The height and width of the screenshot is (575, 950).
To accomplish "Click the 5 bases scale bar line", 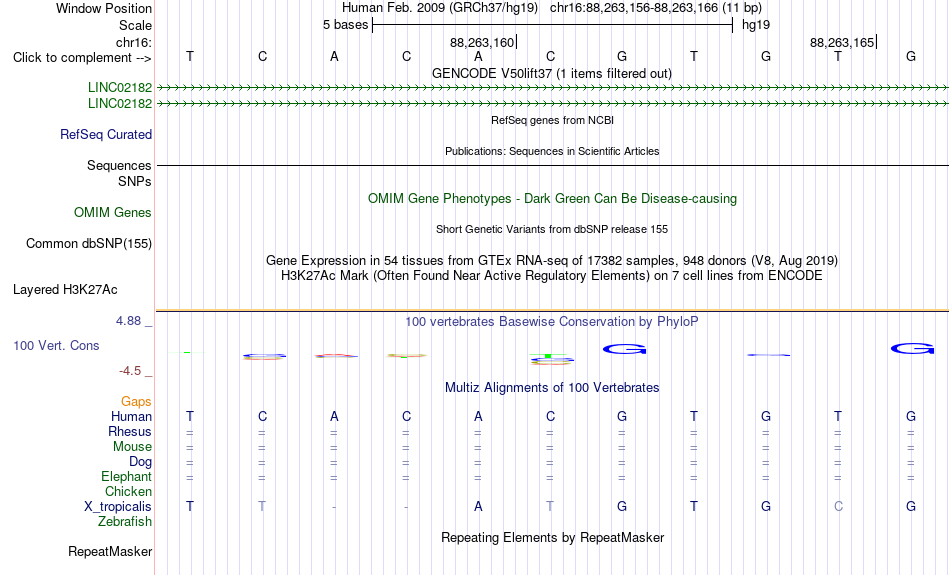I will (553, 25).
